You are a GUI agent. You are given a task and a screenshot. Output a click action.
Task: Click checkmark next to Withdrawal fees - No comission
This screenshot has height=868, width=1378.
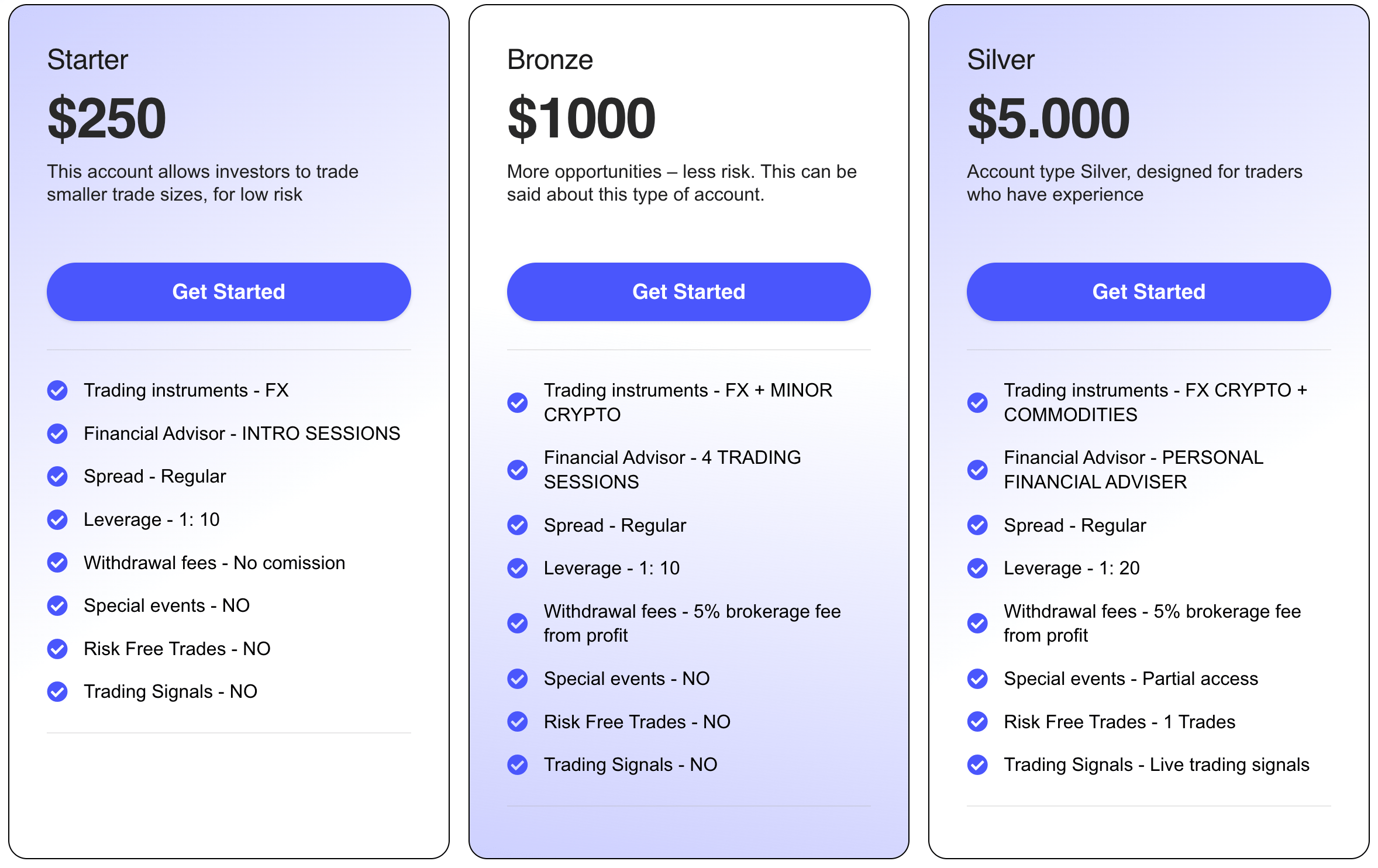click(x=57, y=563)
